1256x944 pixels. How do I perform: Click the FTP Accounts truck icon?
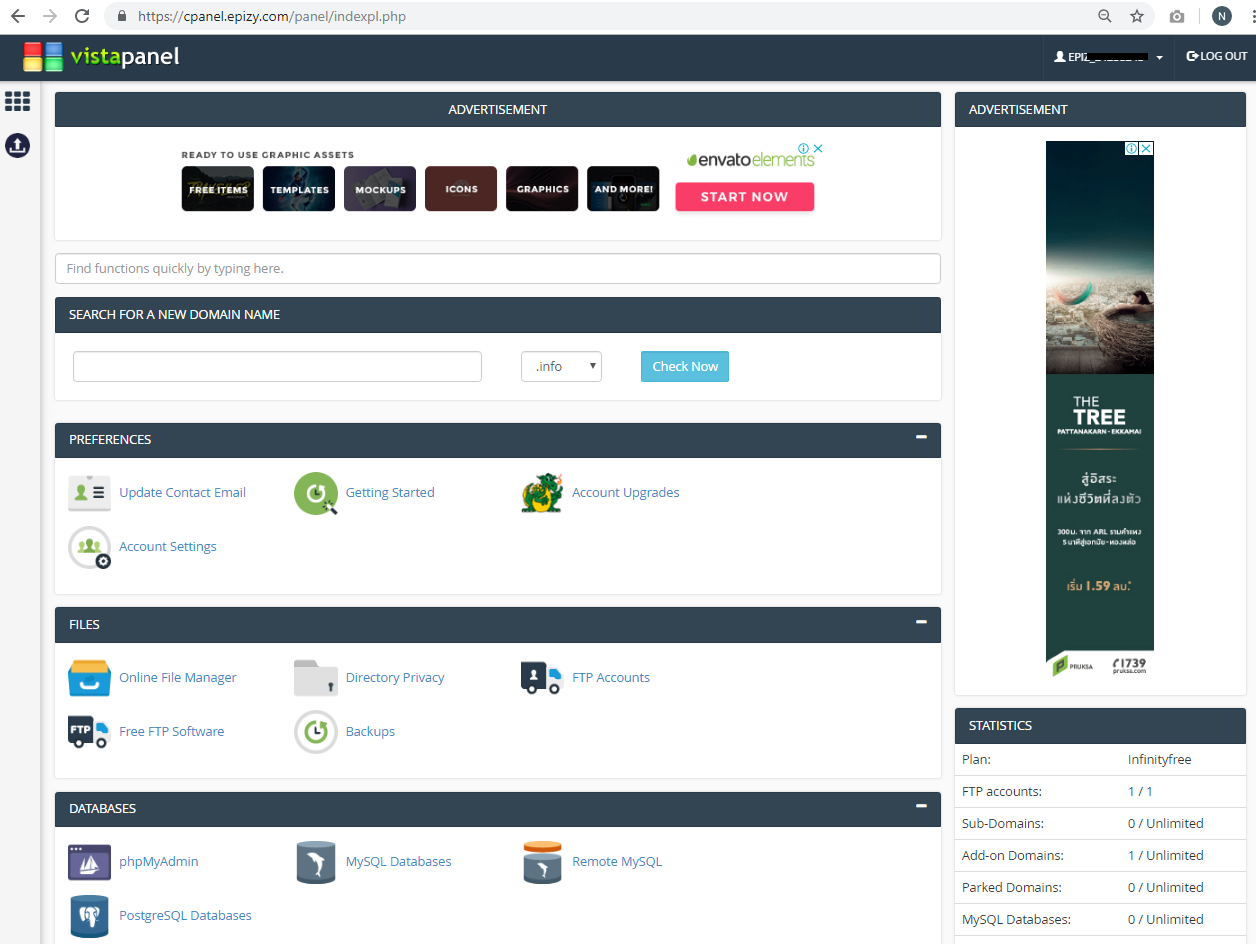(541, 678)
